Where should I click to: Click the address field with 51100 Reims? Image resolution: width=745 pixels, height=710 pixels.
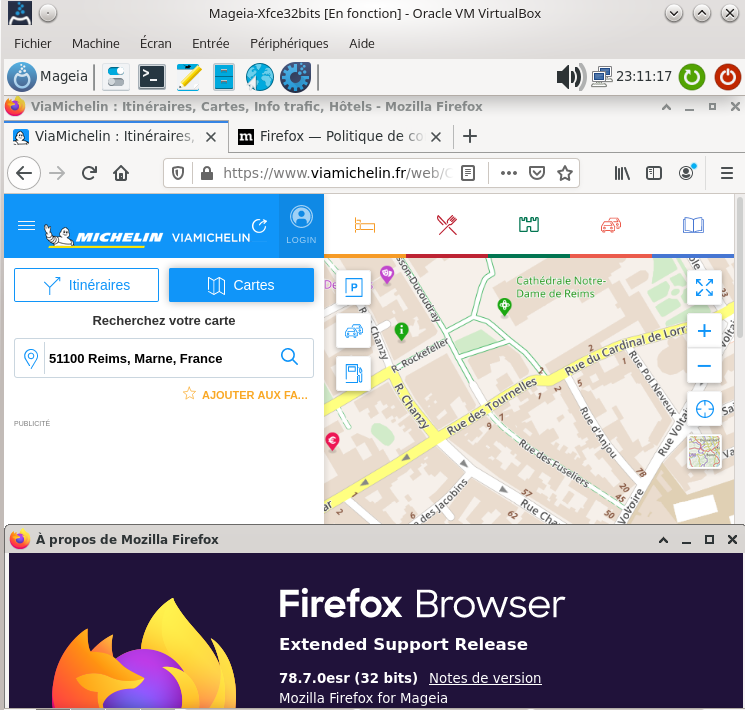162,358
